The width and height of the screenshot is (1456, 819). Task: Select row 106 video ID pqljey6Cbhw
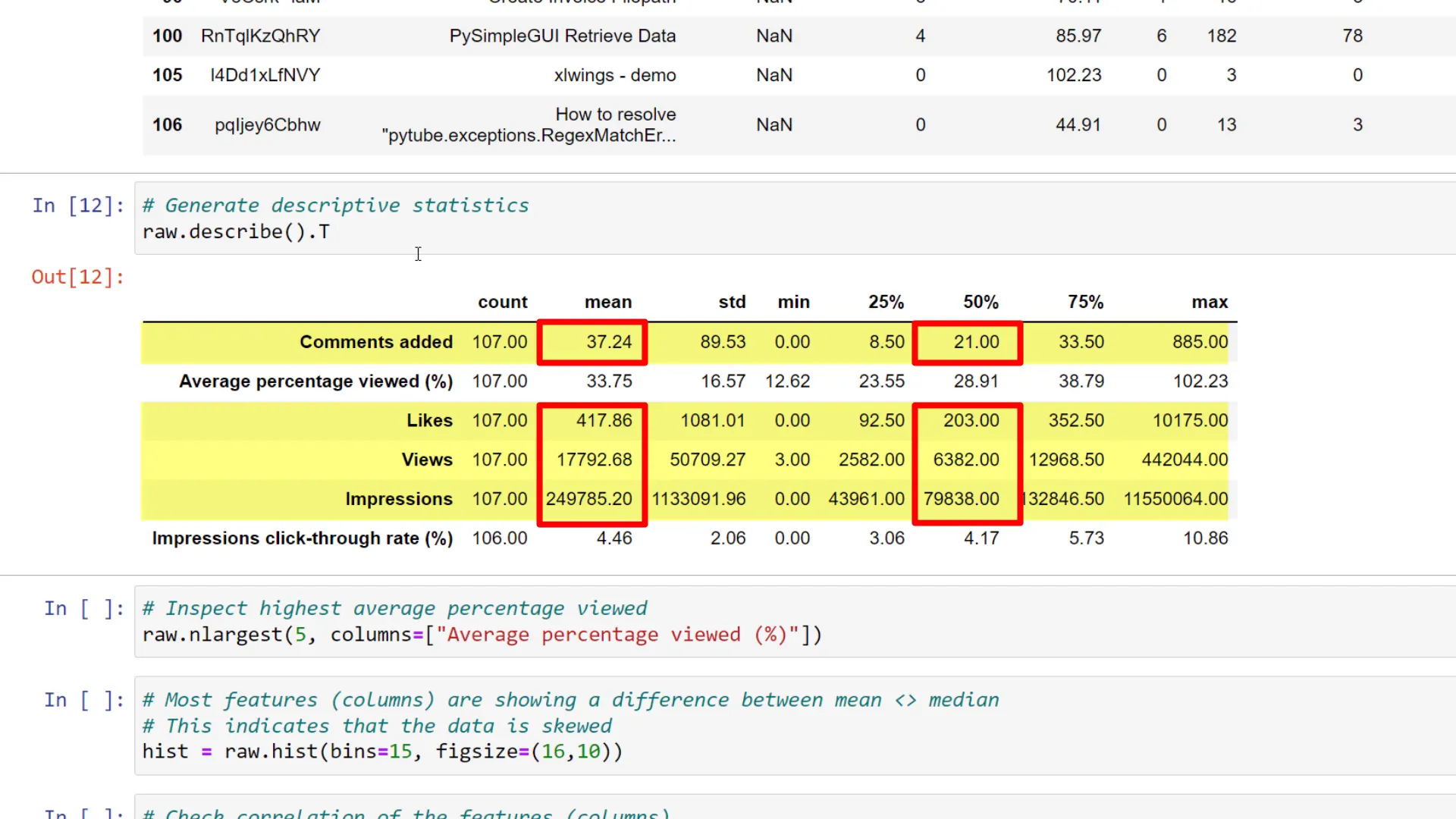click(267, 125)
